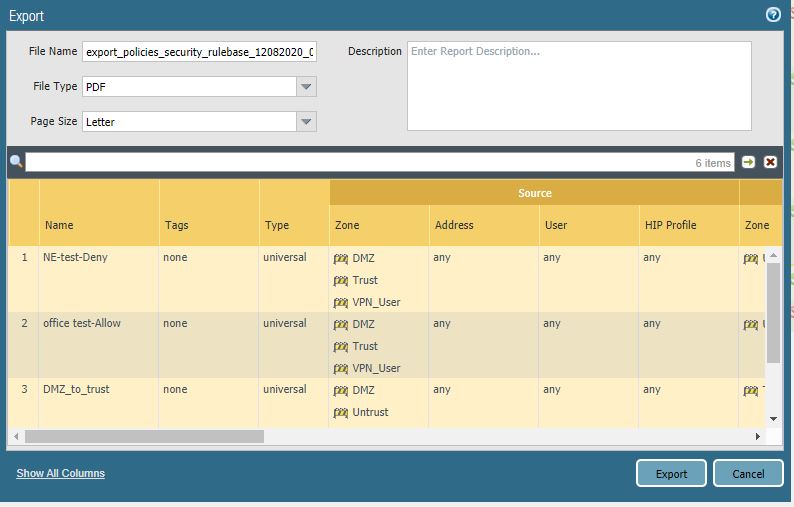Image resolution: width=794 pixels, height=507 pixels.
Task: Open the Page Size dropdown
Action: click(x=306, y=122)
